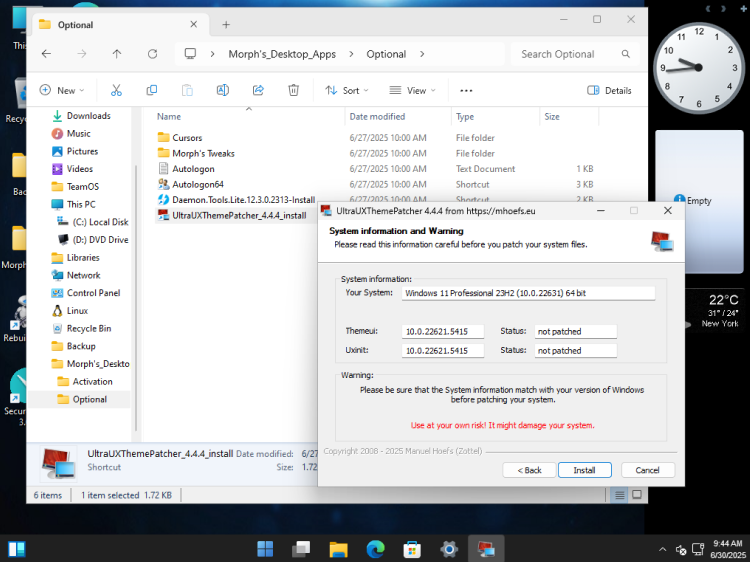Viewport: 750px width, 562px height.
Task: Click the Your System info field
Action: pyautogui.click(x=528, y=293)
